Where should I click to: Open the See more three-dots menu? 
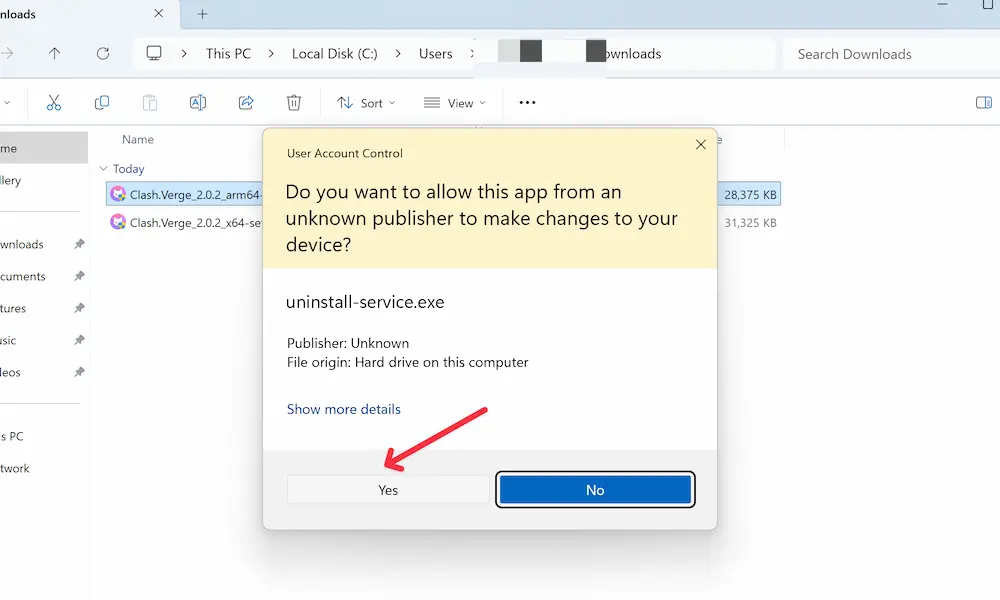point(527,103)
